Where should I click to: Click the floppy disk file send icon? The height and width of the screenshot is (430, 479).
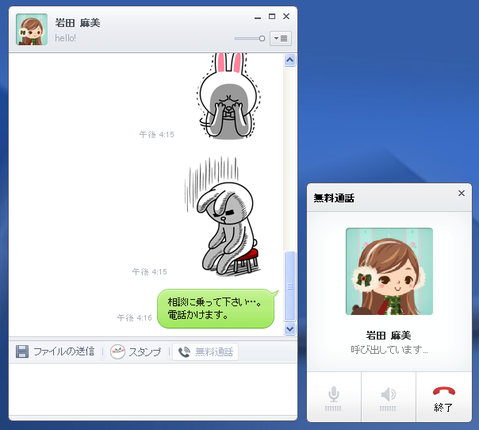(22, 352)
